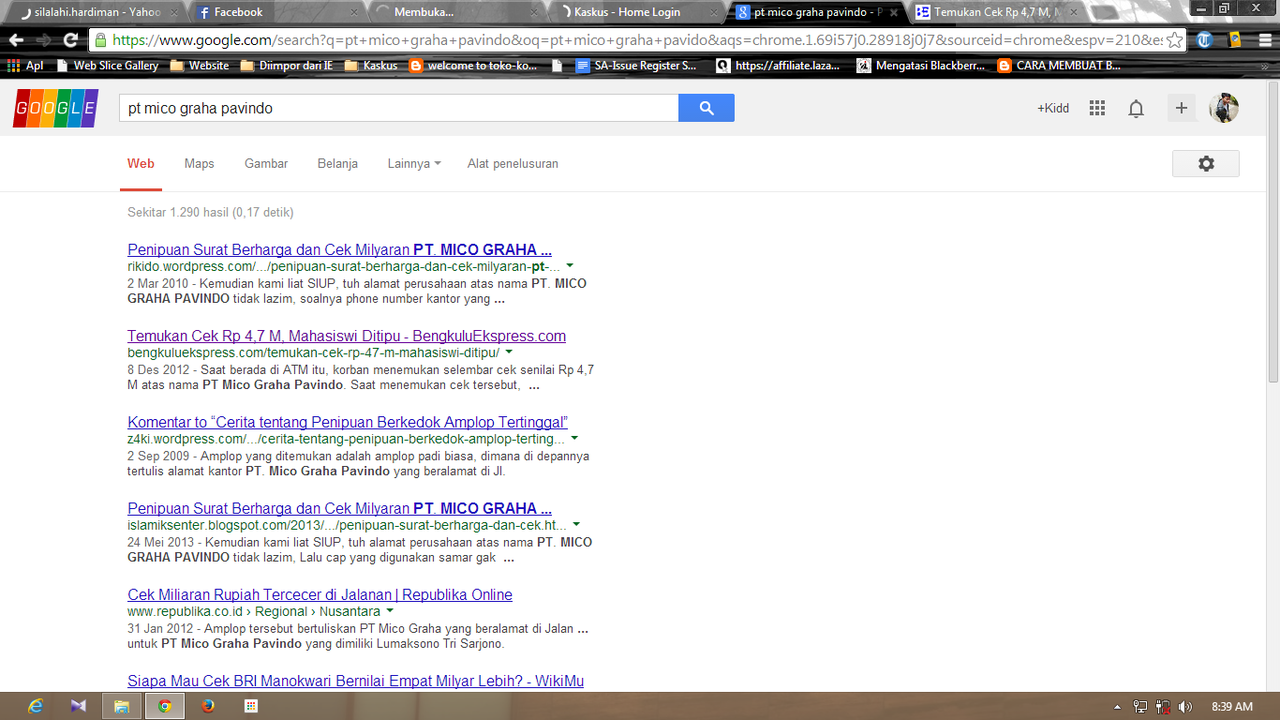Open Alat penelusuran search tools
Viewport: 1280px width, 720px height.
(x=513, y=164)
